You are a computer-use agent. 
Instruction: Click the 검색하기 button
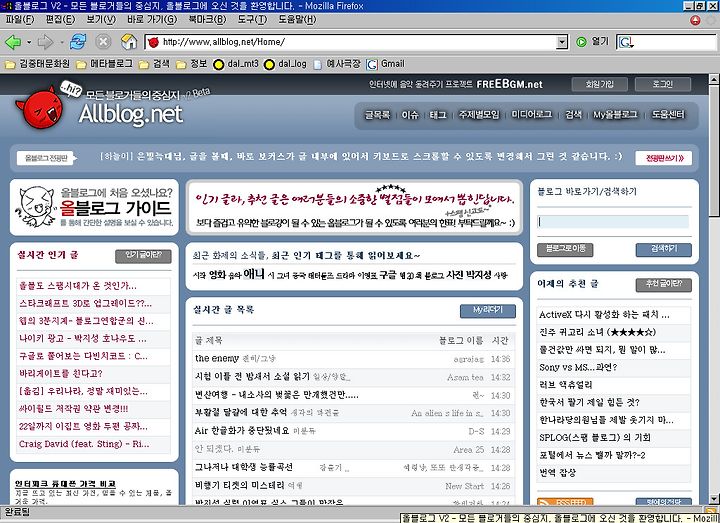(x=664, y=249)
